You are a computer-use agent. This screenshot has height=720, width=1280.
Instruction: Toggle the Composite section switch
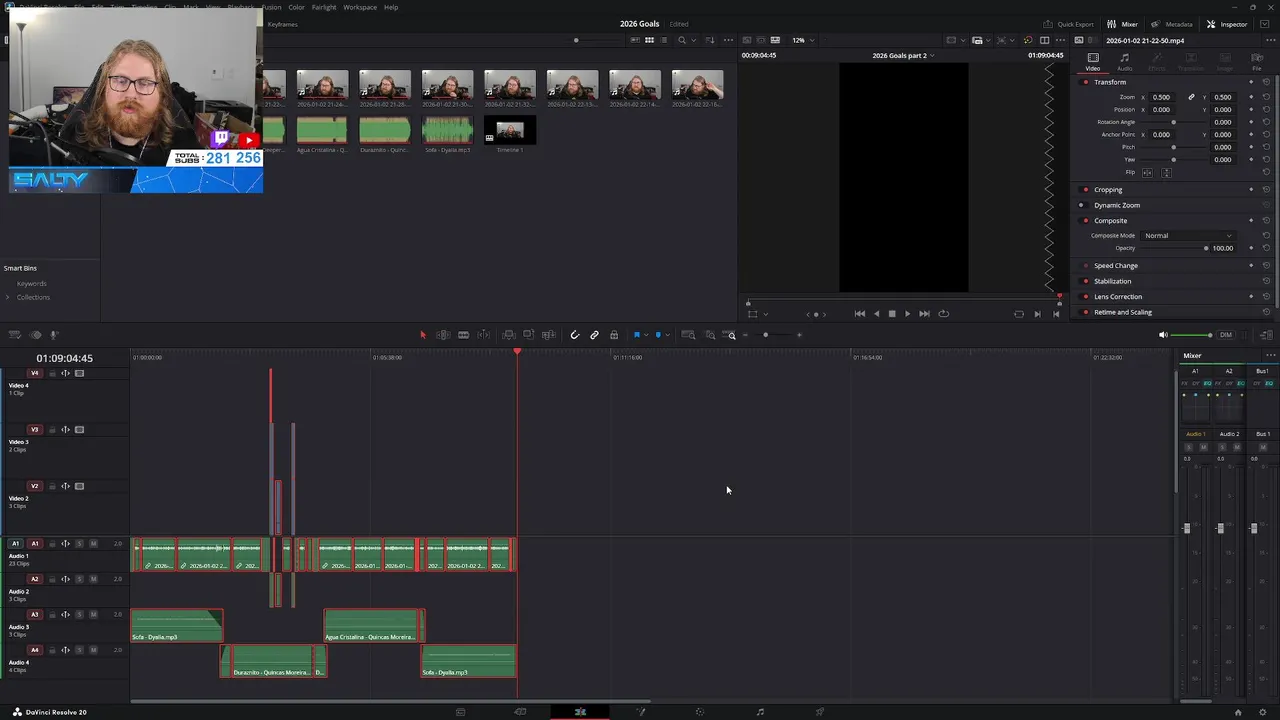(1086, 220)
